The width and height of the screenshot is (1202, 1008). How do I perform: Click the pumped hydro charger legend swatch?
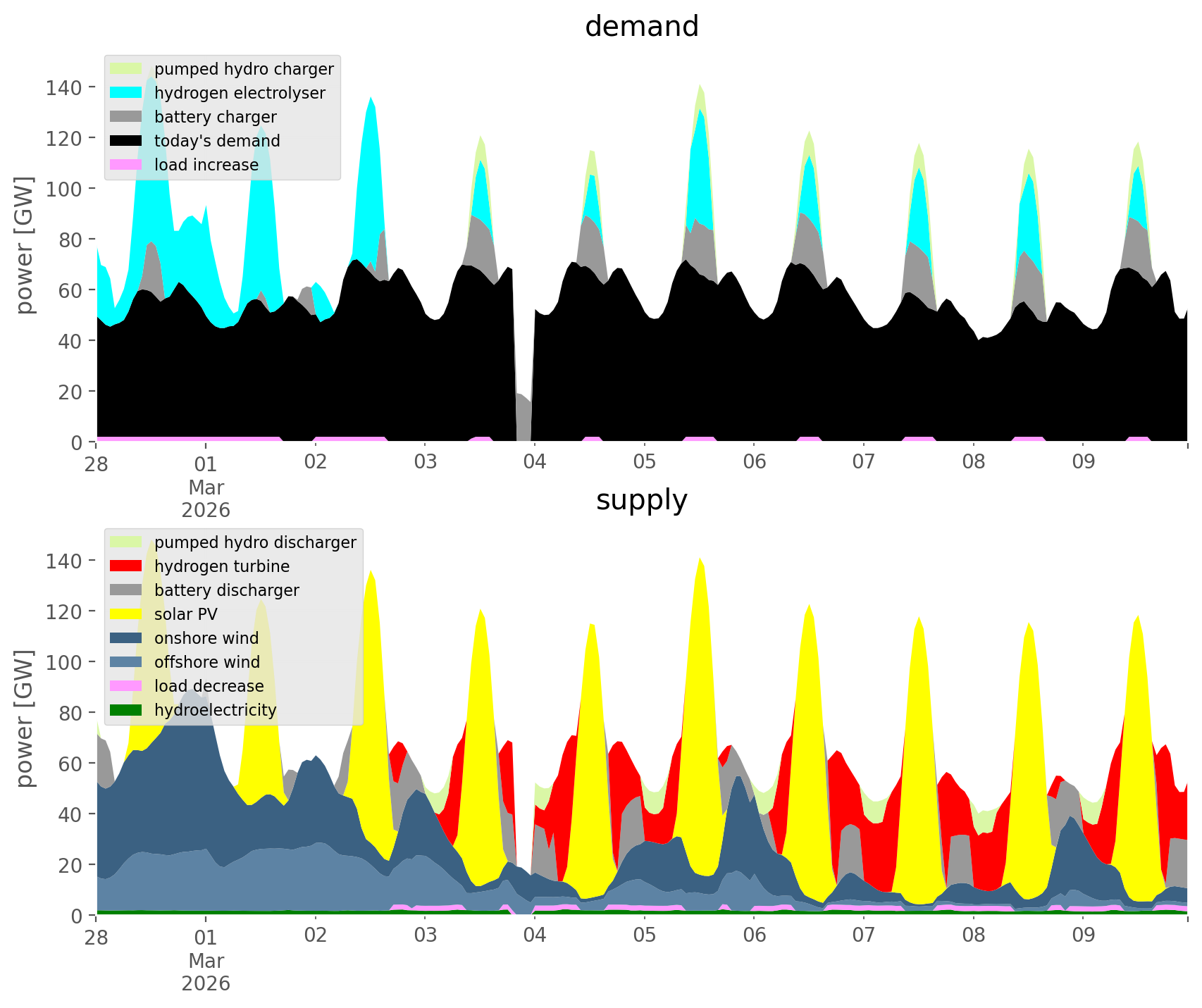pyautogui.click(x=127, y=69)
